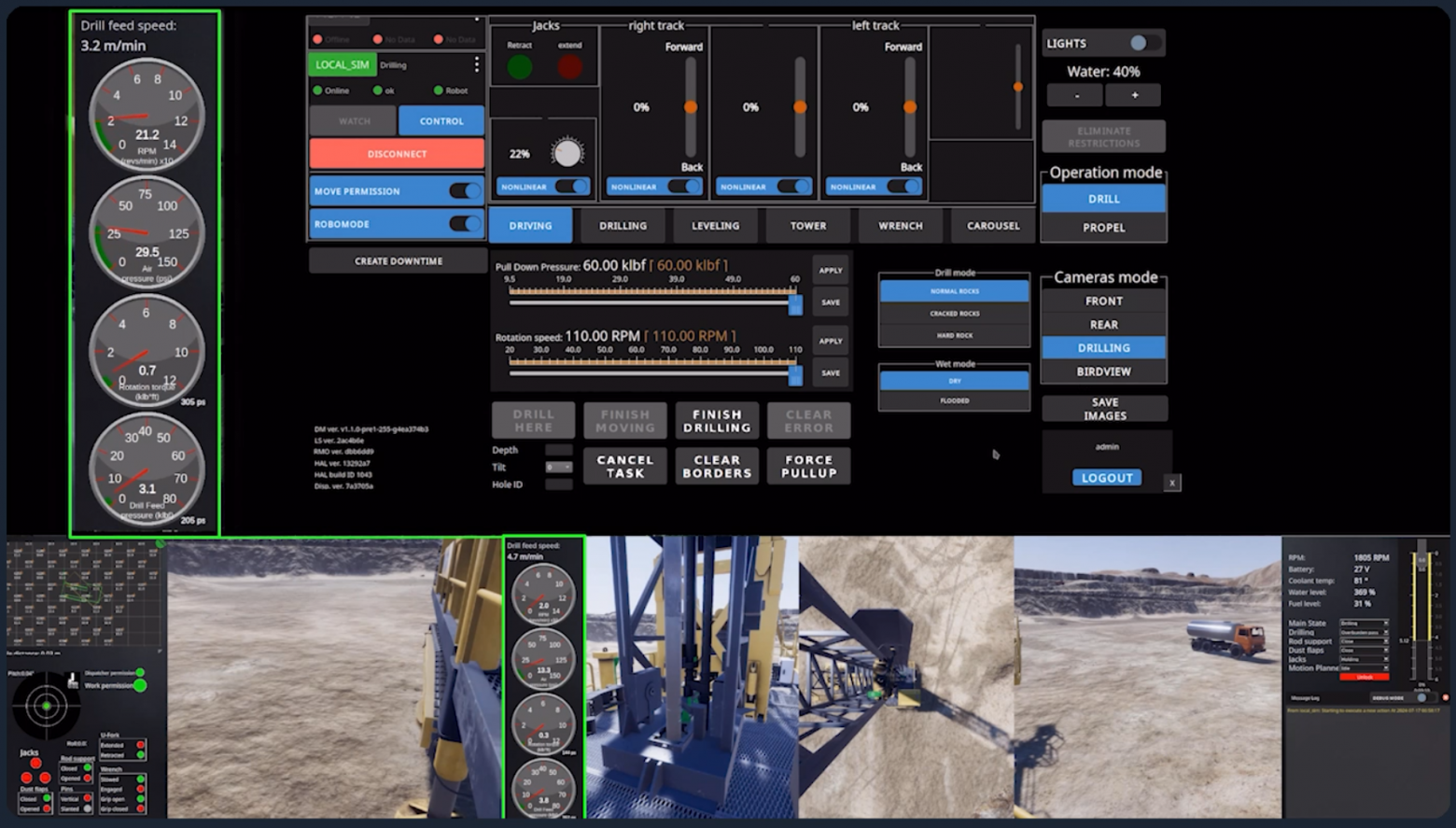Click the green Work permission indicator light

point(140,685)
